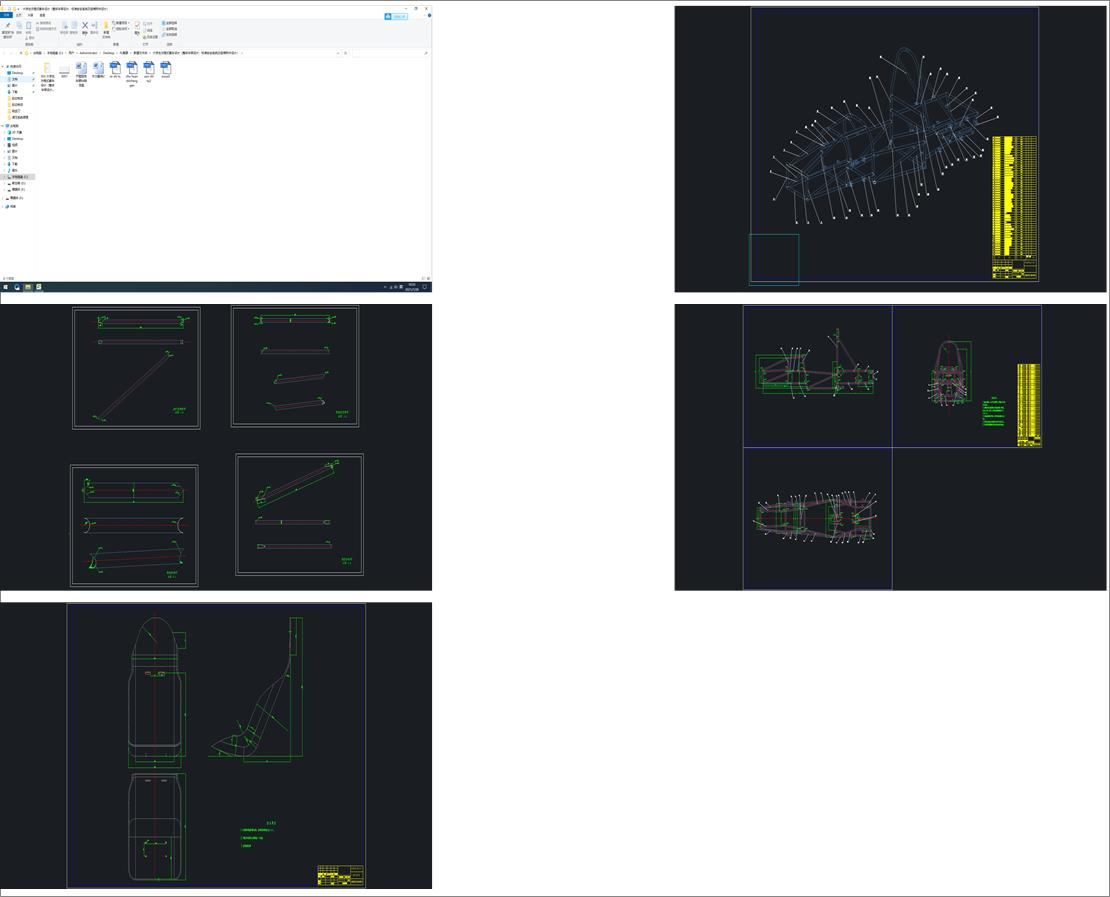Select the '0001' image file thumbnail
This screenshot has width=1110, height=897.
coord(64,72)
